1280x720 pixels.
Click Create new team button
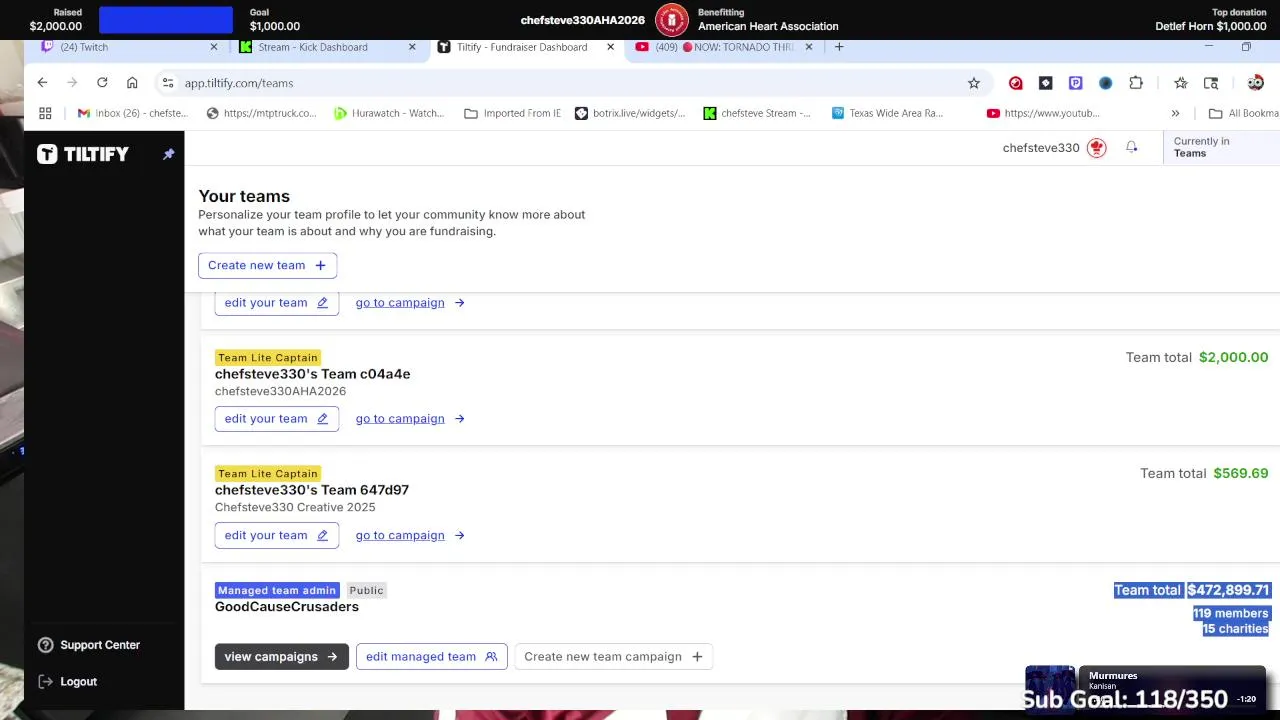click(x=267, y=265)
